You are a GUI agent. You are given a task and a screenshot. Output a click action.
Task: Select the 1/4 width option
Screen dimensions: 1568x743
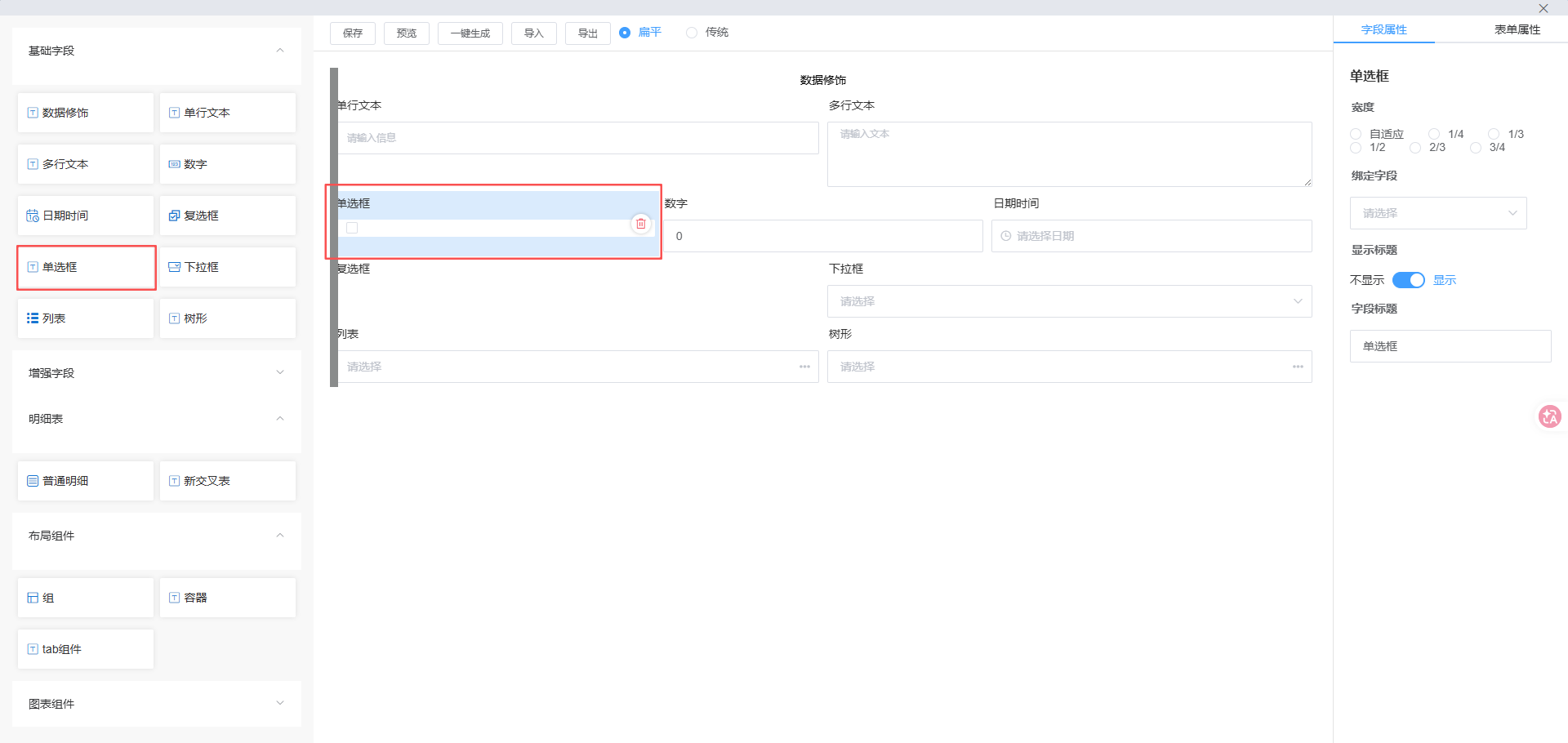click(x=1434, y=134)
